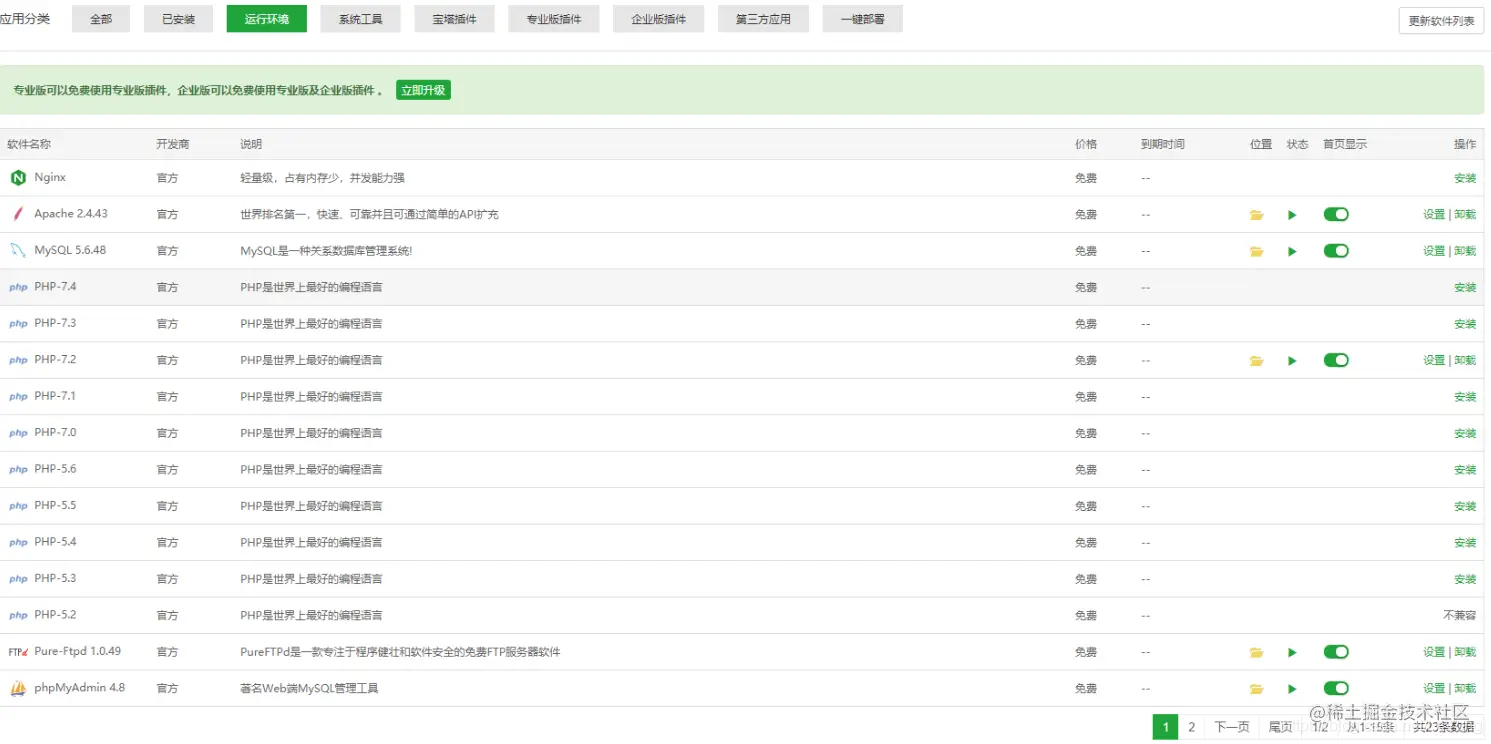Screen dimensions: 1491x744
Task: Select the 一键部署 category tab
Action: tap(863, 19)
